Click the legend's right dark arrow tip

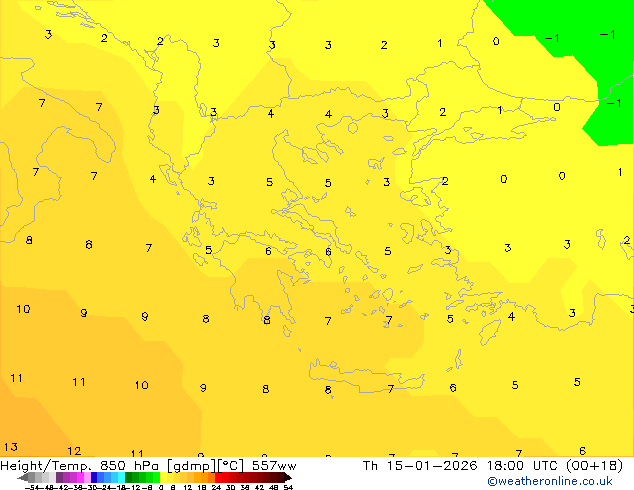click(289, 477)
